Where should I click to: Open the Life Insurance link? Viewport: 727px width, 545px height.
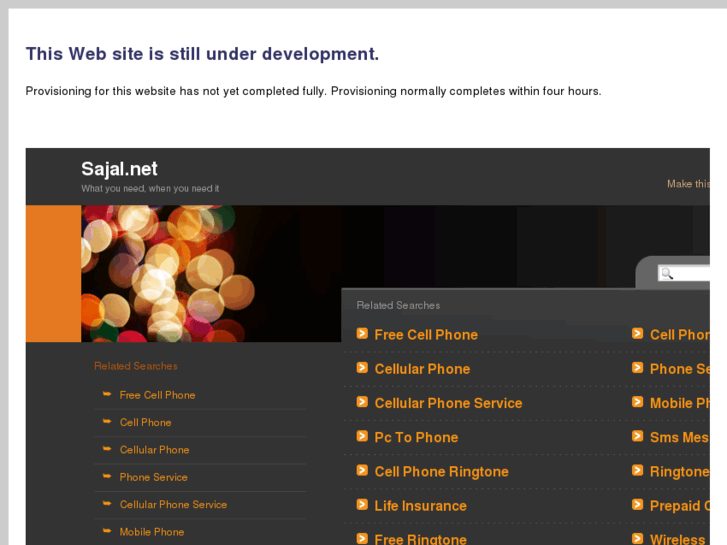(421, 506)
